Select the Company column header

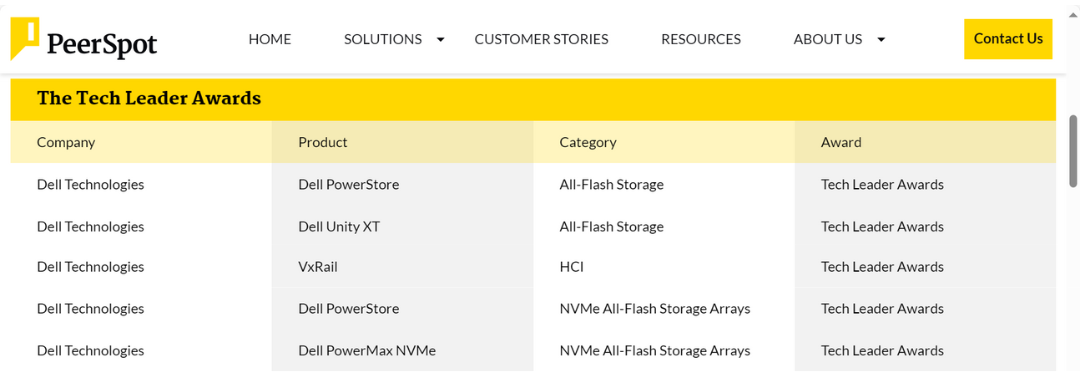pos(66,143)
